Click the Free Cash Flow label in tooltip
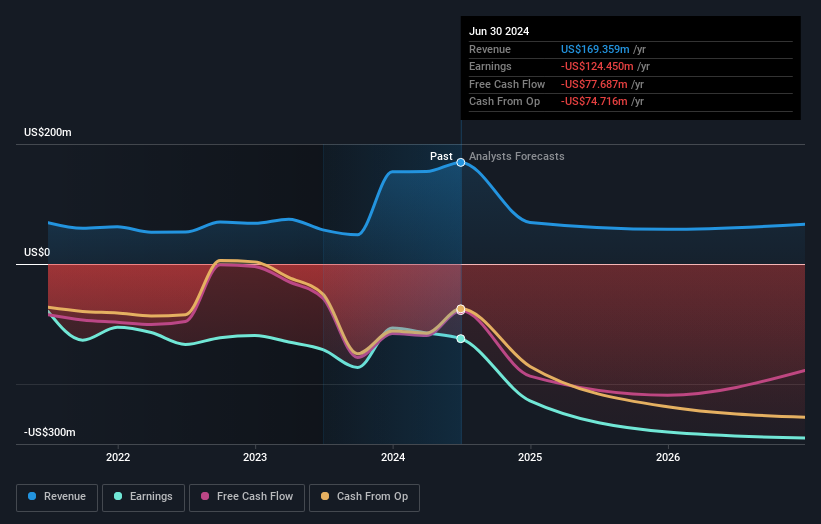821x524 pixels. tap(507, 84)
